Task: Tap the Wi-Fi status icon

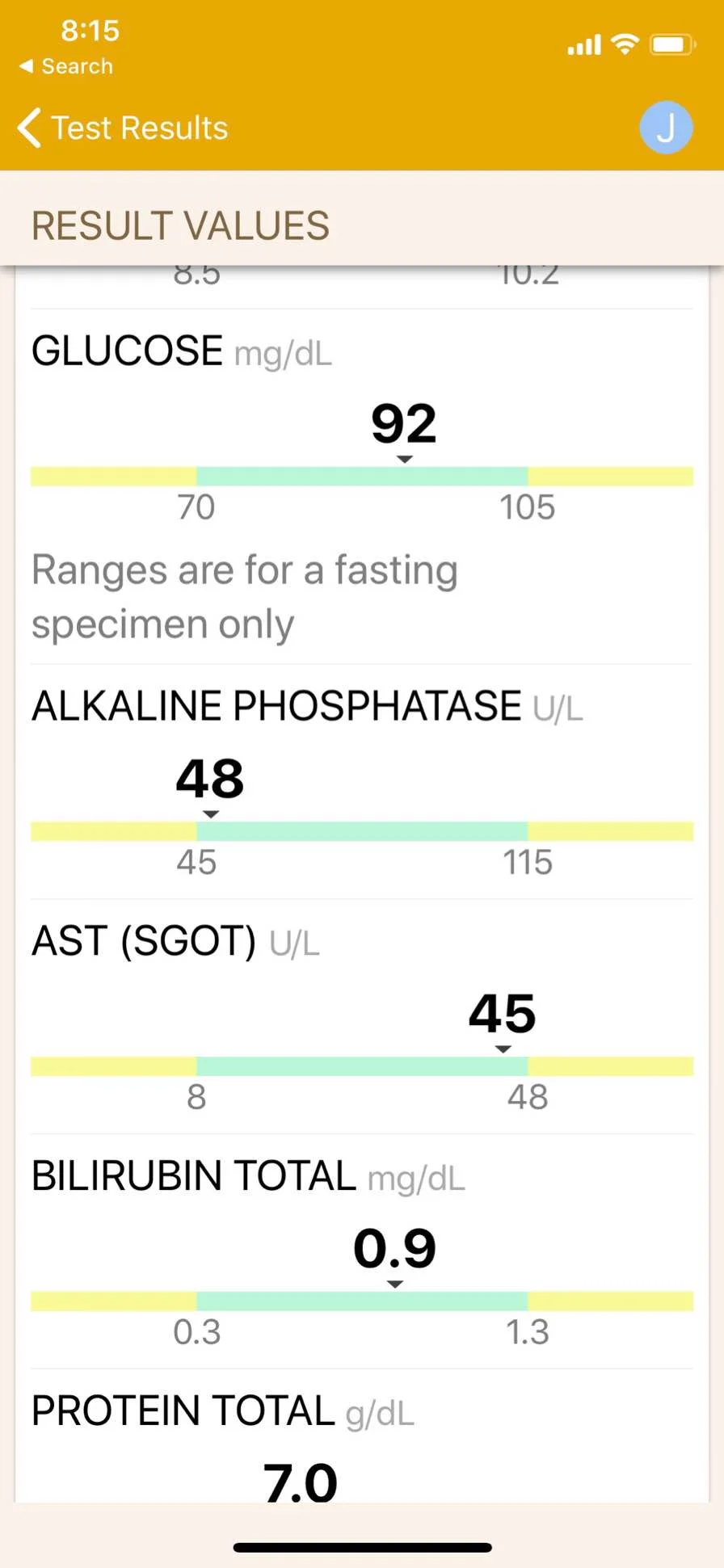Action: (625, 44)
